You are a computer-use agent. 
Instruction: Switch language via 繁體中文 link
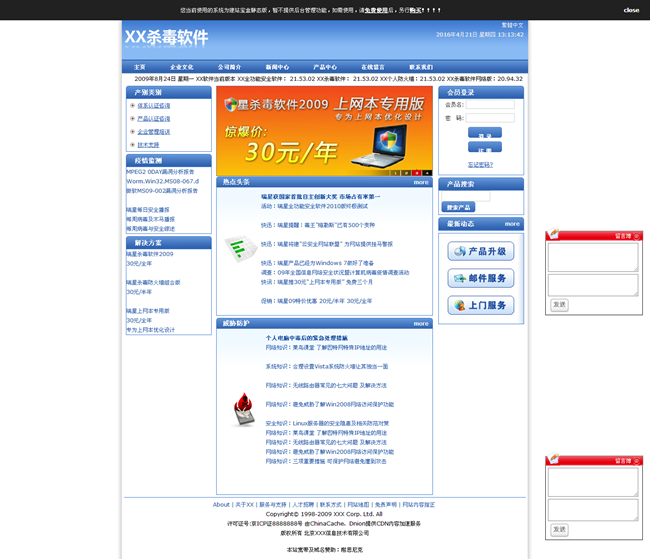point(512,25)
